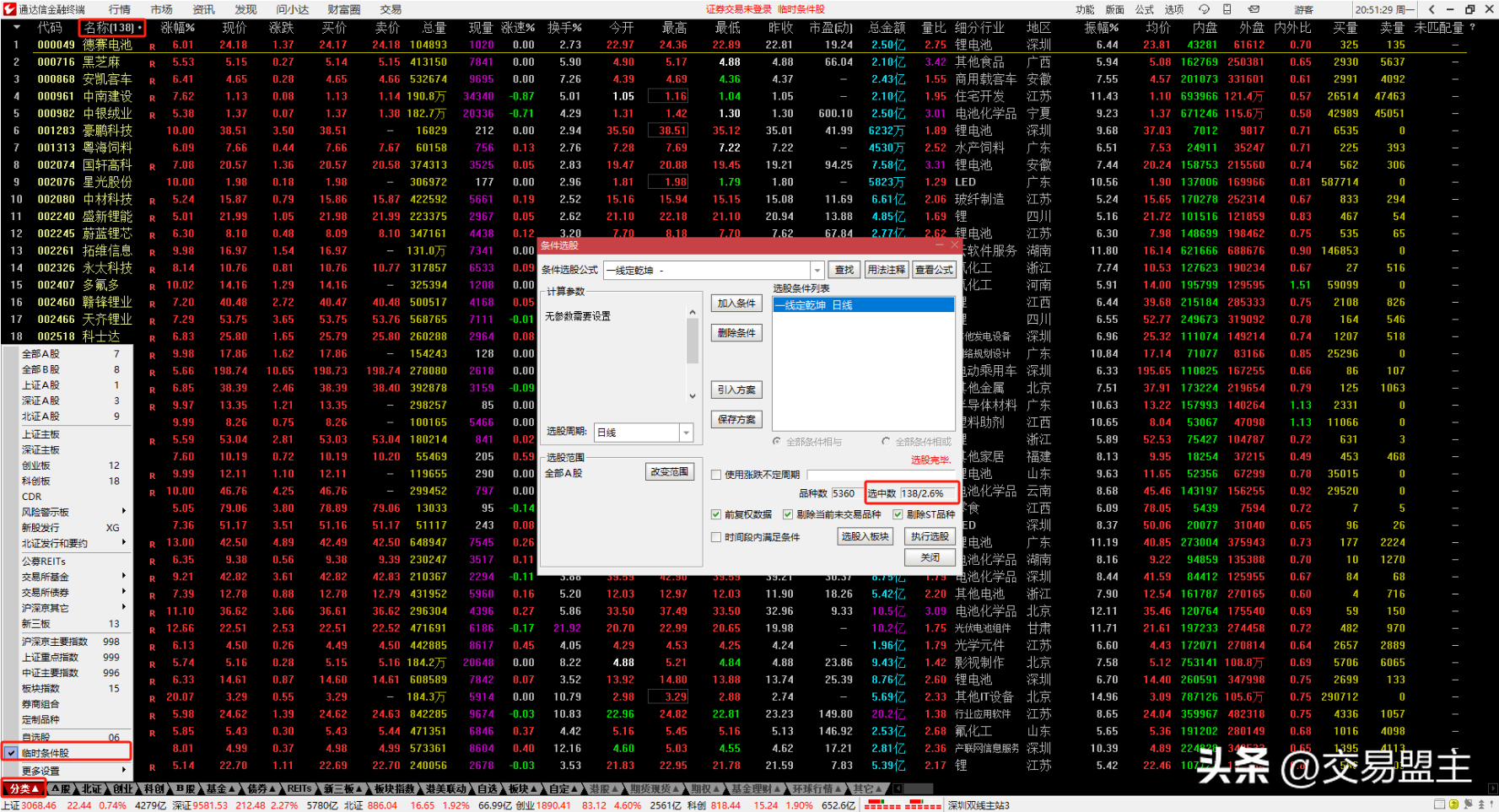The image size is (1499, 812).
Task: Uncheck 前复权数据 checkbox
Action: coord(716,514)
